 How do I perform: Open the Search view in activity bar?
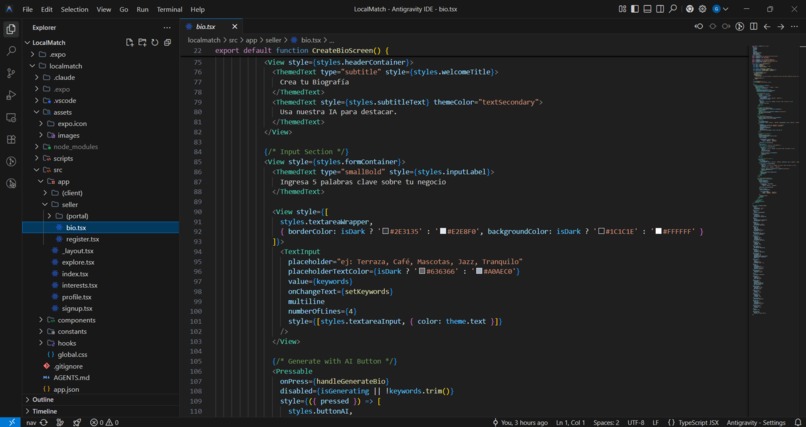click(x=11, y=51)
